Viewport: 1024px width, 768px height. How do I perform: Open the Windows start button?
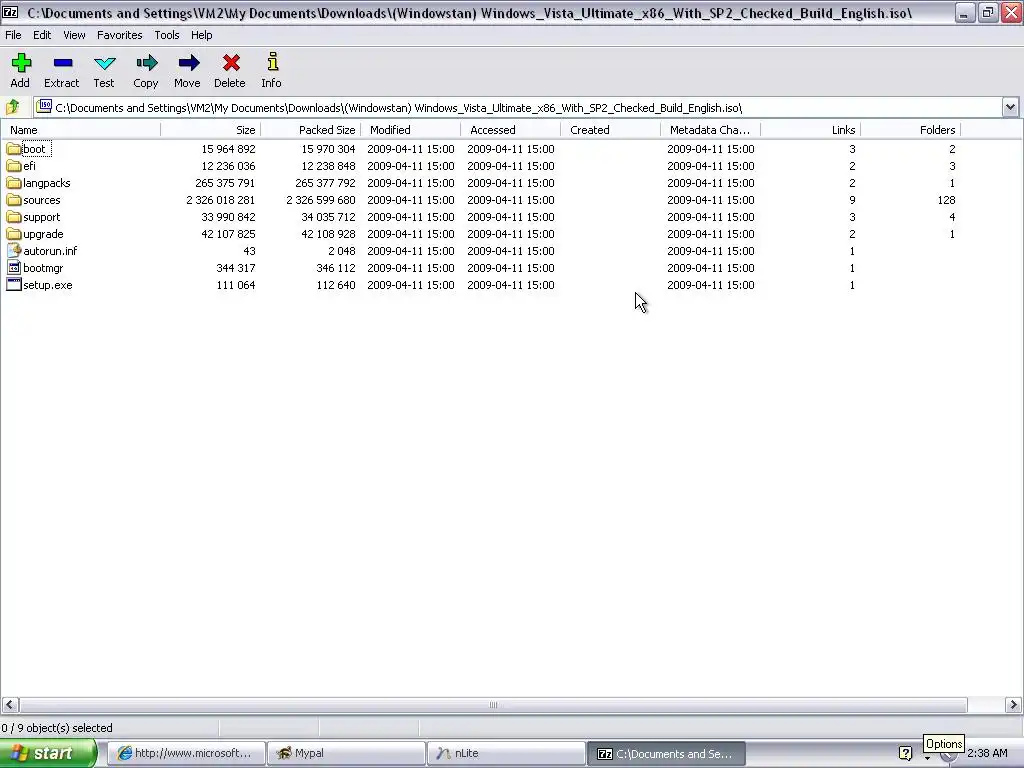click(48, 753)
